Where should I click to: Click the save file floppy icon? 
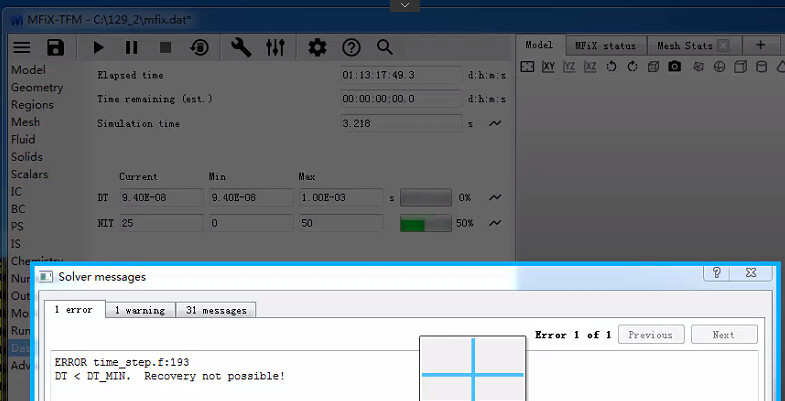tap(56, 47)
